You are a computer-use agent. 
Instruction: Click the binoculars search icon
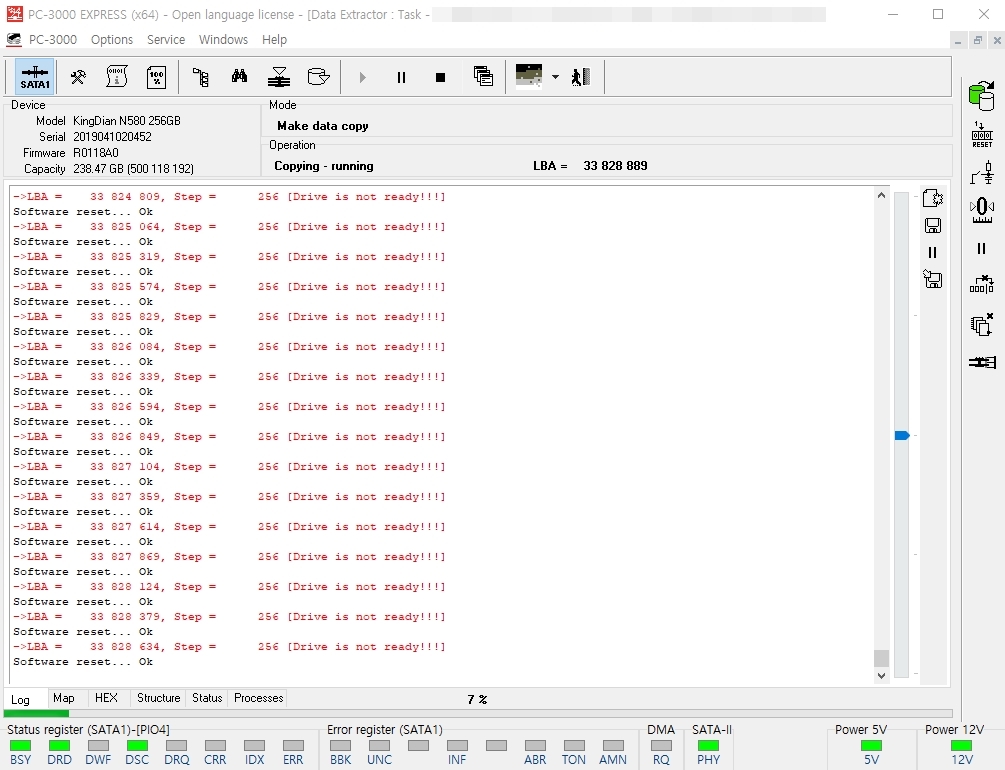(x=239, y=77)
